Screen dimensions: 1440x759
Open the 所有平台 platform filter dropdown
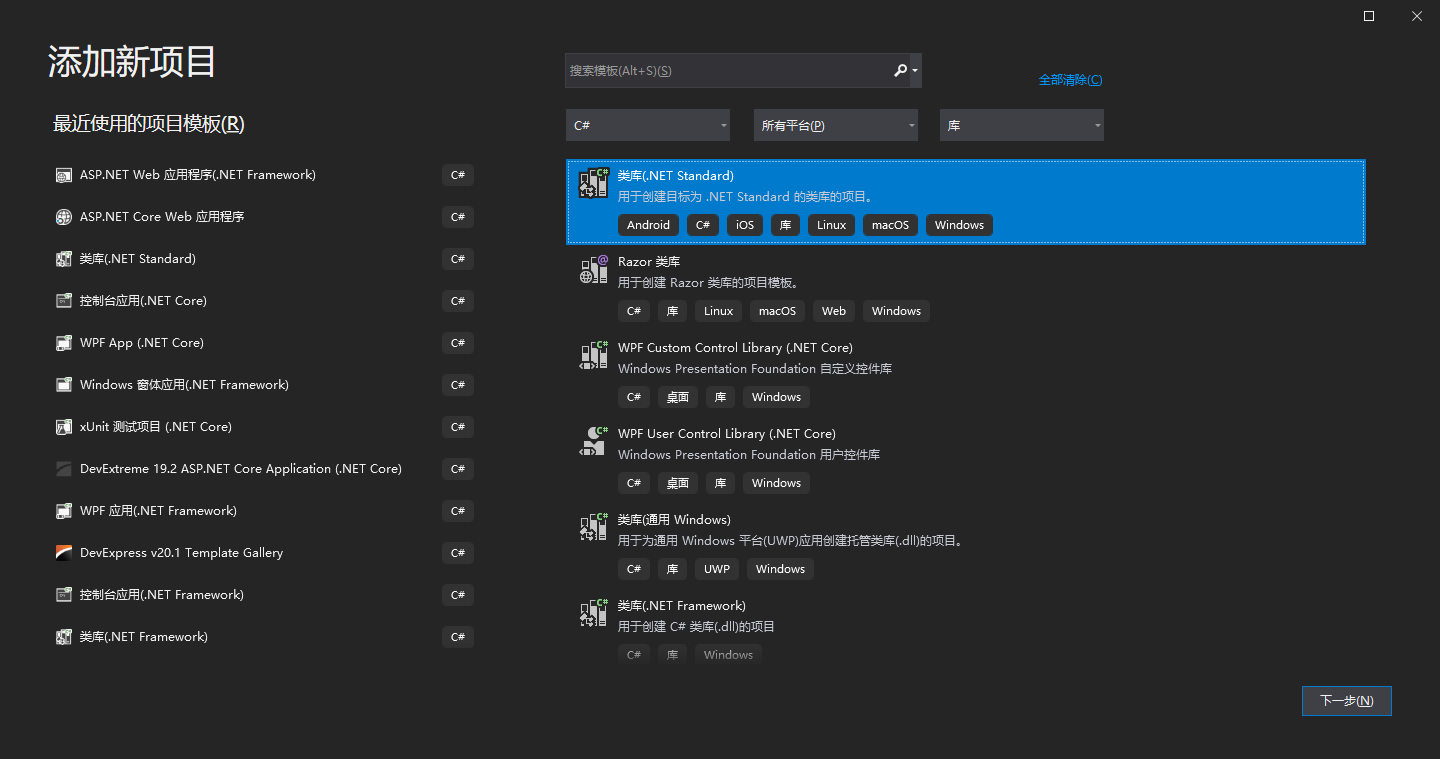(x=836, y=125)
